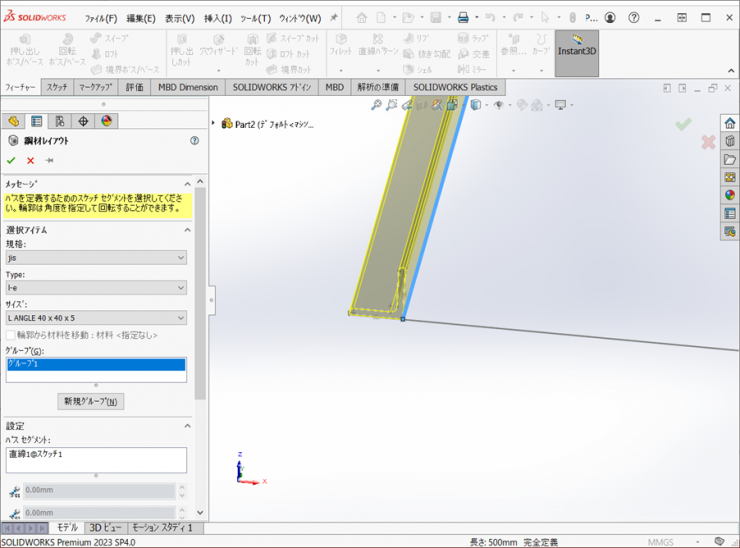Viewport: 740px width, 548px height.
Task: Open the Type dropdown
Action: (x=95, y=288)
